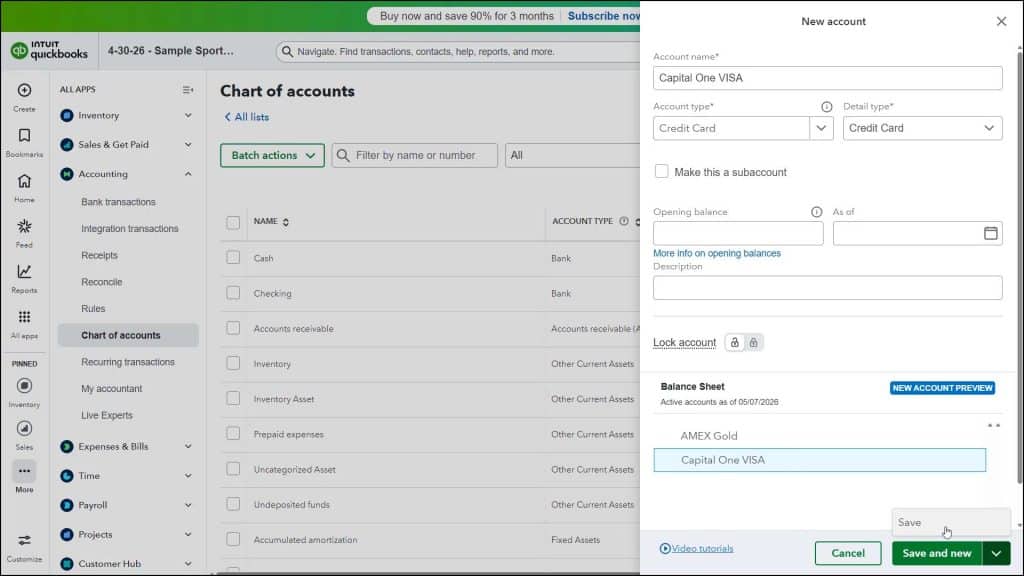
Task: Choose Save from the popup menu
Action: 951,522
